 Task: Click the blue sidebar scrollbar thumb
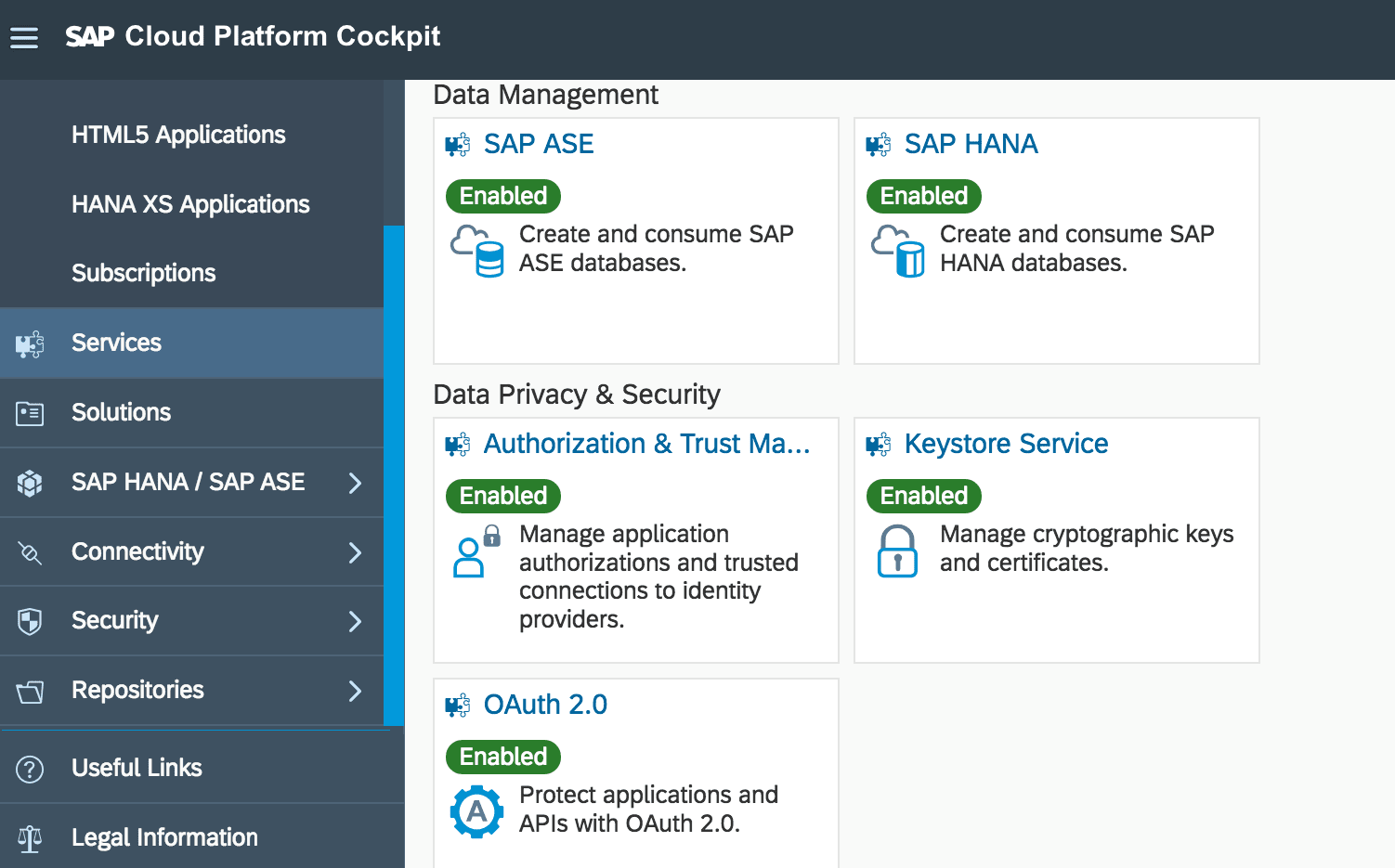pyautogui.click(x=394, y=475)
